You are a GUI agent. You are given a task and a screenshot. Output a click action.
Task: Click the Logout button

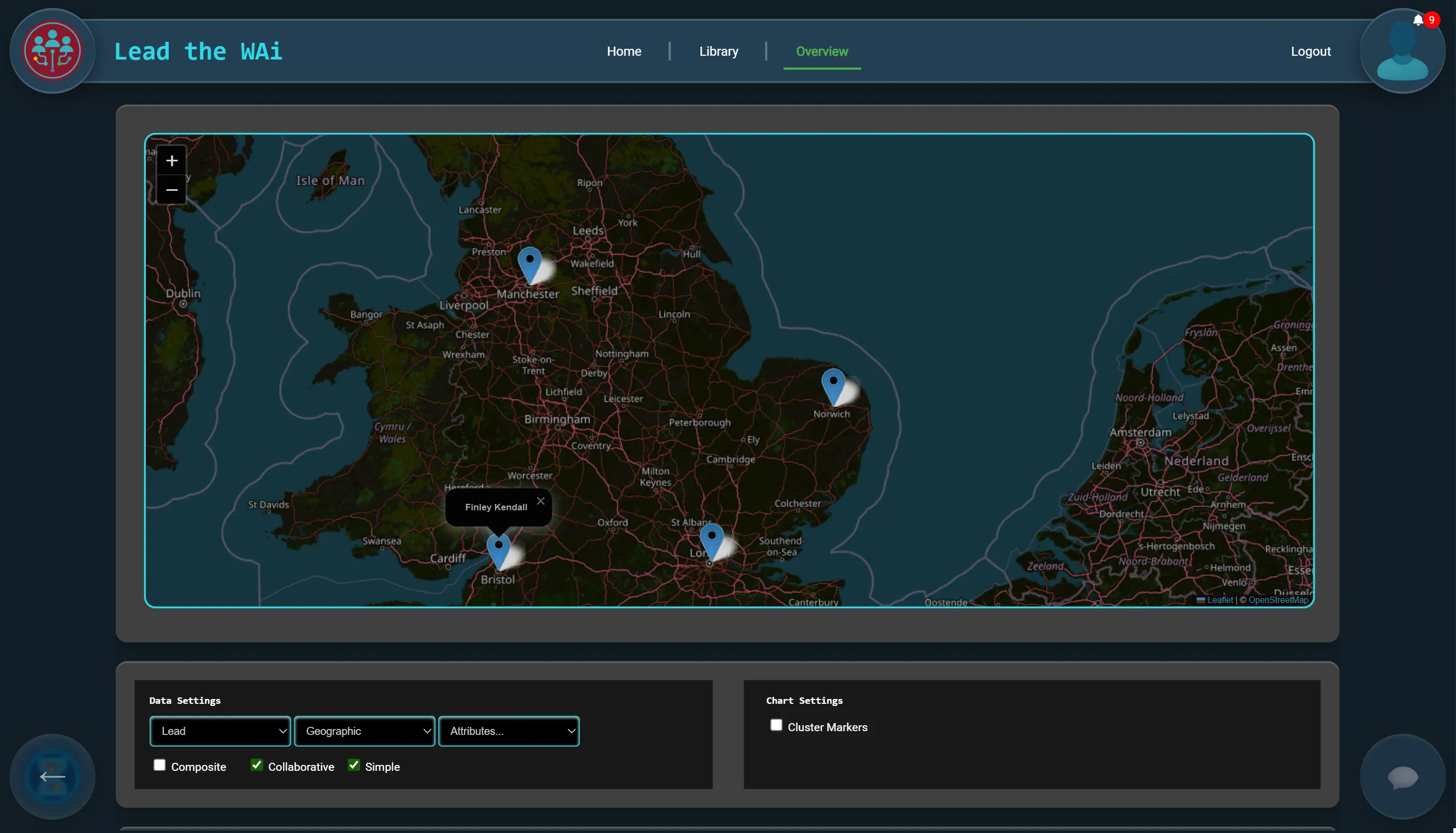tap(1311, 51)
